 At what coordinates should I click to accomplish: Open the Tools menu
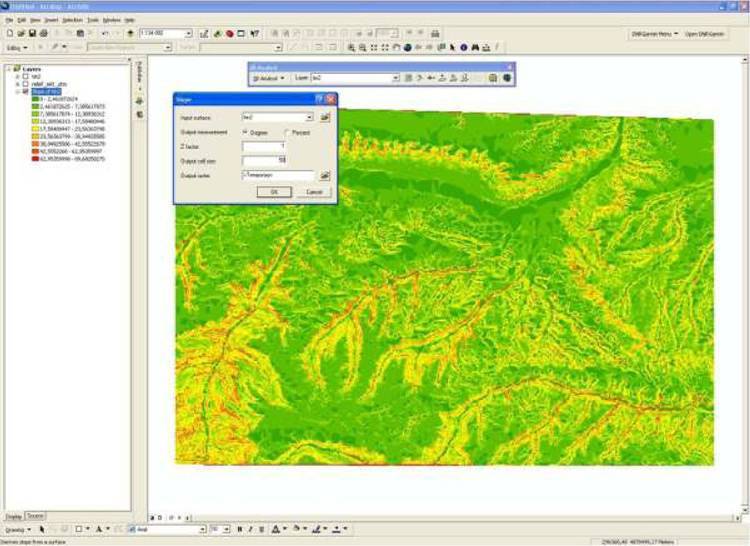93,20
